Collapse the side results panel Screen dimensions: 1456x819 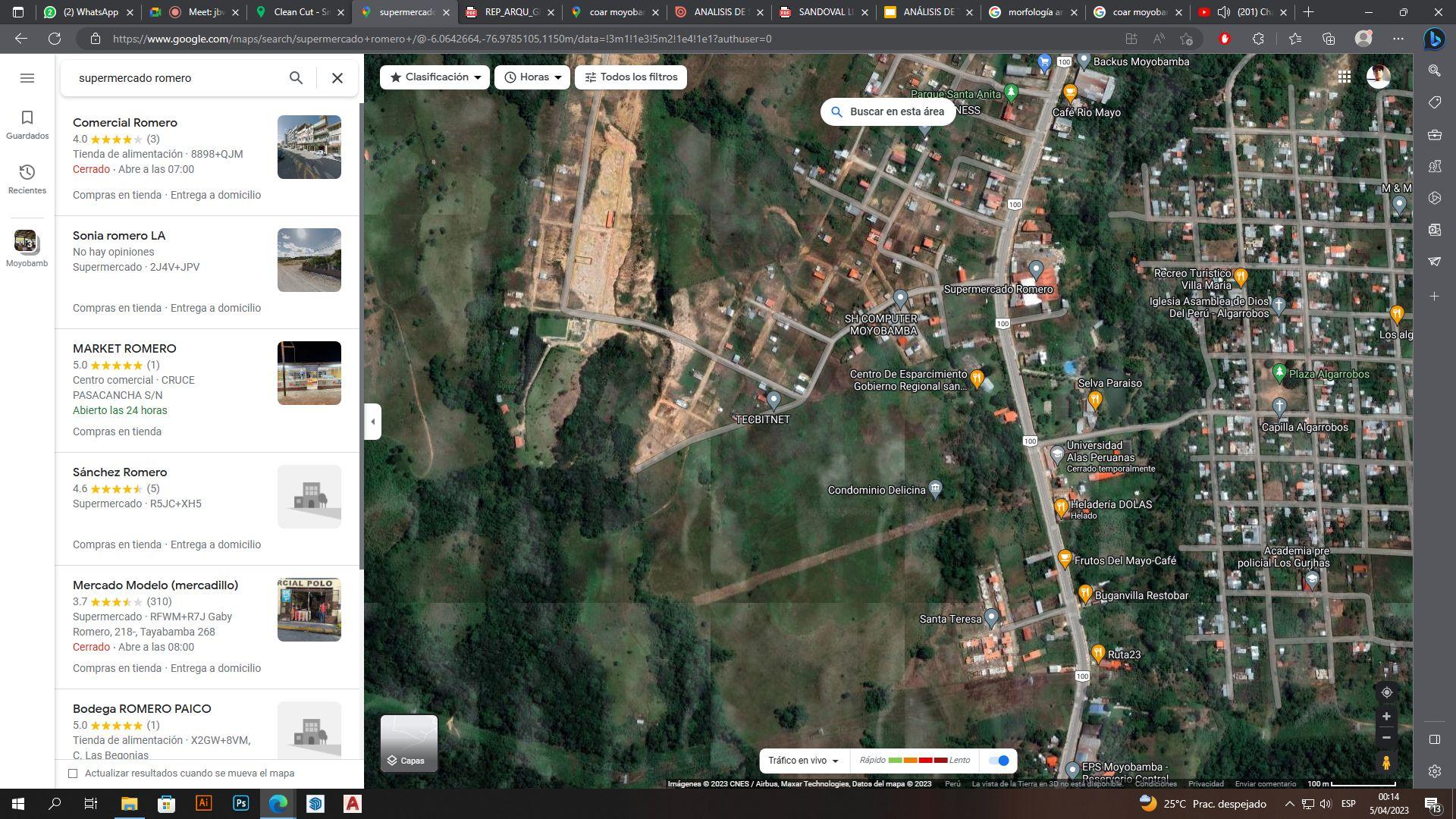pos(372,421)
